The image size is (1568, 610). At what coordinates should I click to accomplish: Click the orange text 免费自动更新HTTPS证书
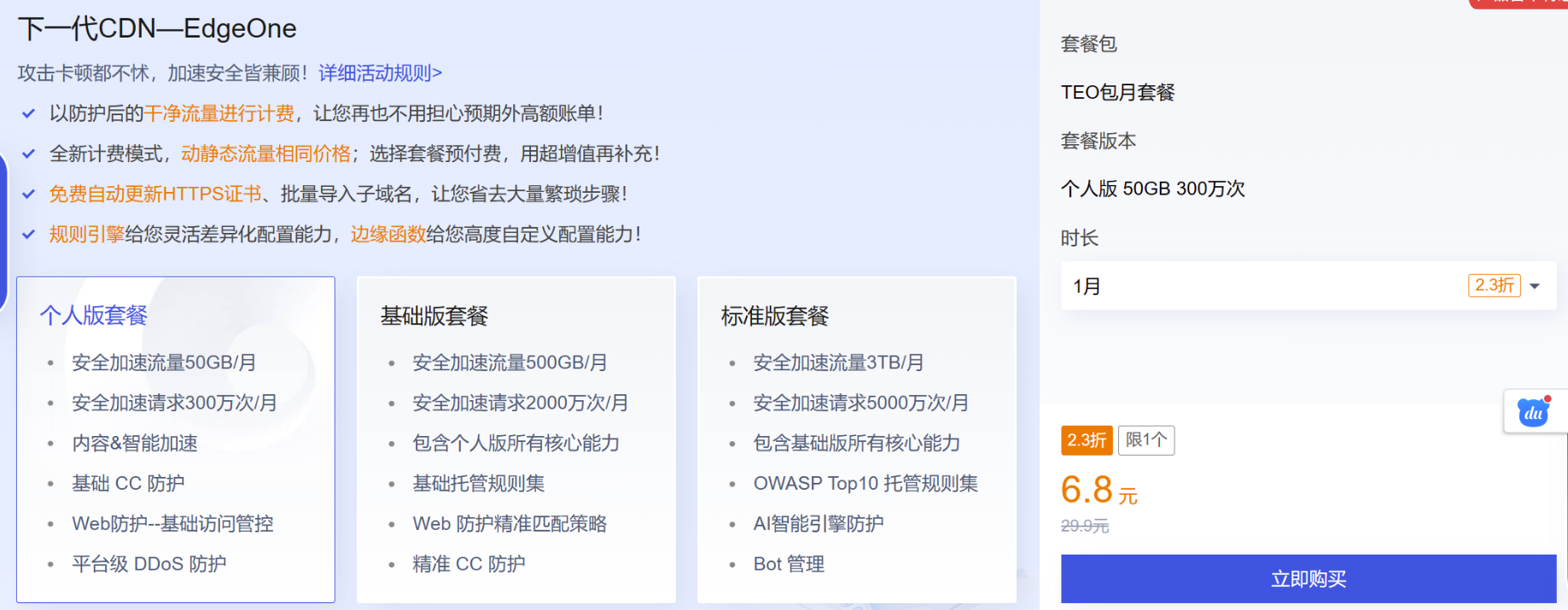point(155,194)
